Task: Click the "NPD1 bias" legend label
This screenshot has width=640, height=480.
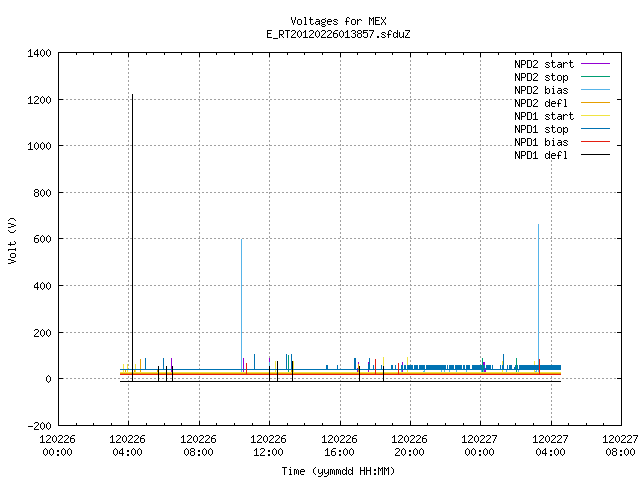Action: click(541, 142)
